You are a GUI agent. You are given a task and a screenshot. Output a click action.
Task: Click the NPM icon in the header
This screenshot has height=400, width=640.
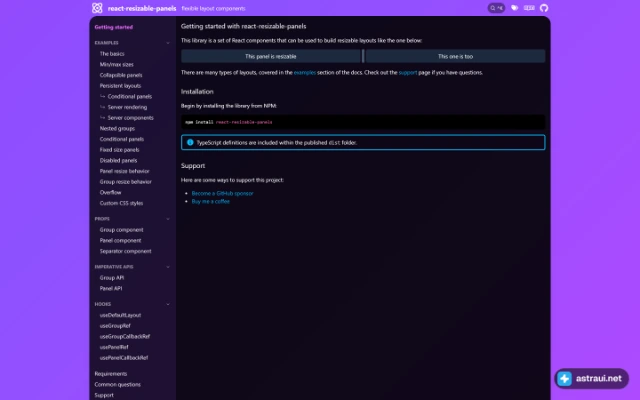point(529,8)
